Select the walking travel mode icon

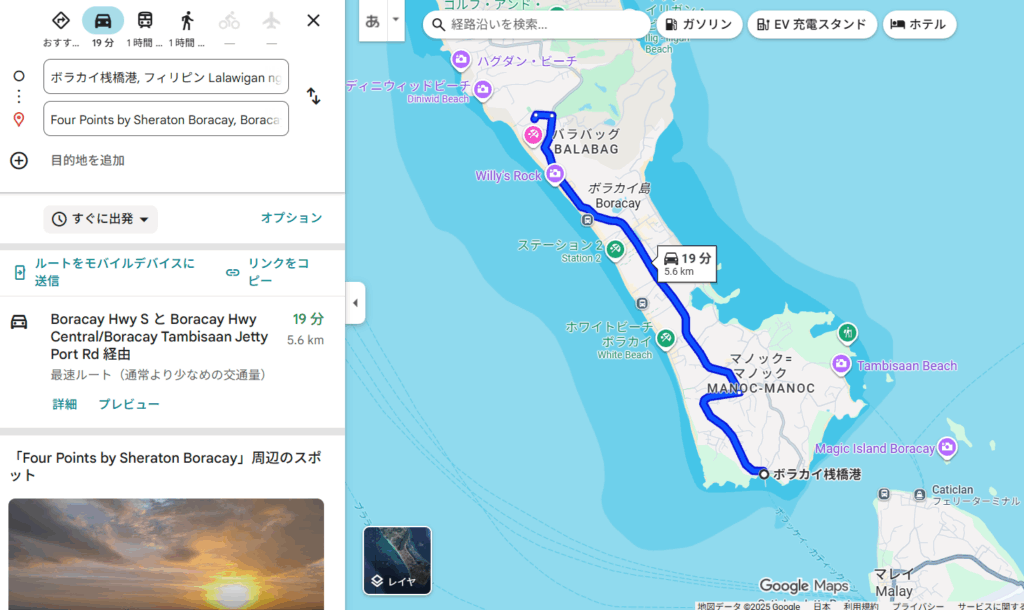pyautogui.click(x=187, y=21)
